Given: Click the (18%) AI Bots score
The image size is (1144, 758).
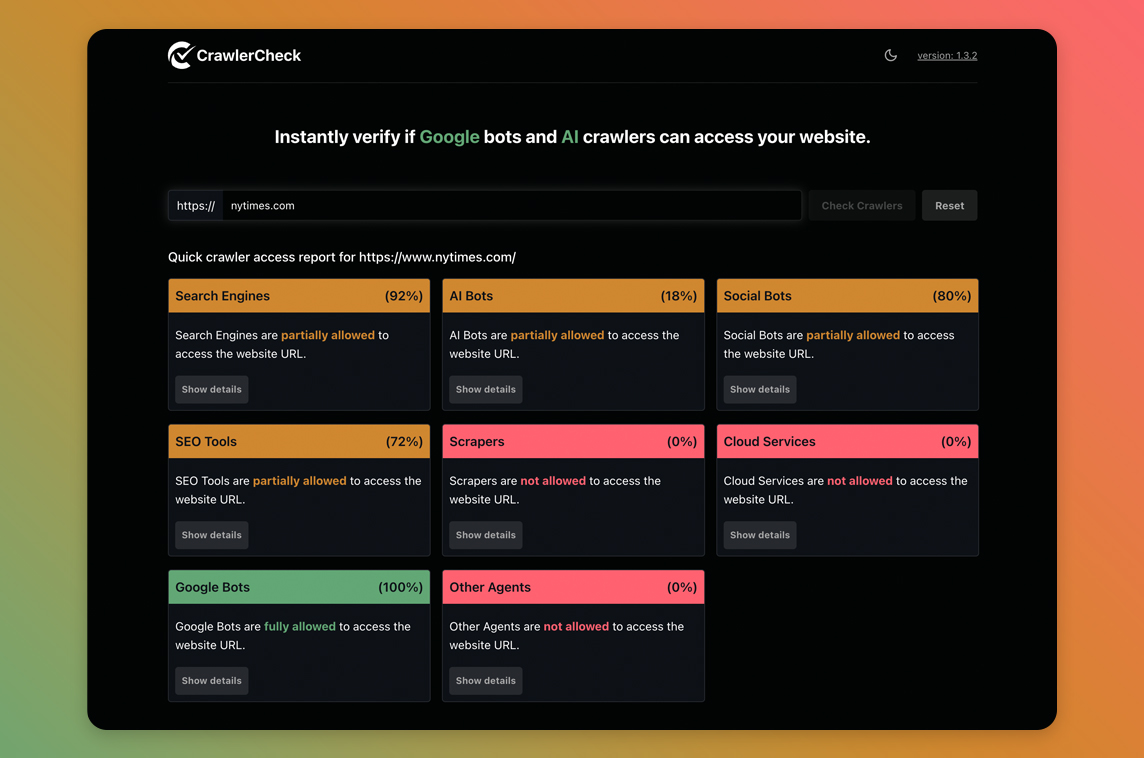Looking at the screenshot, I should tap(679, 296).
